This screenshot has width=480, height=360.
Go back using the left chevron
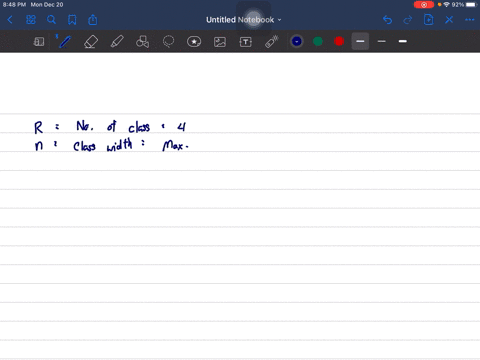pyautogui.click(x=10, y=20)
